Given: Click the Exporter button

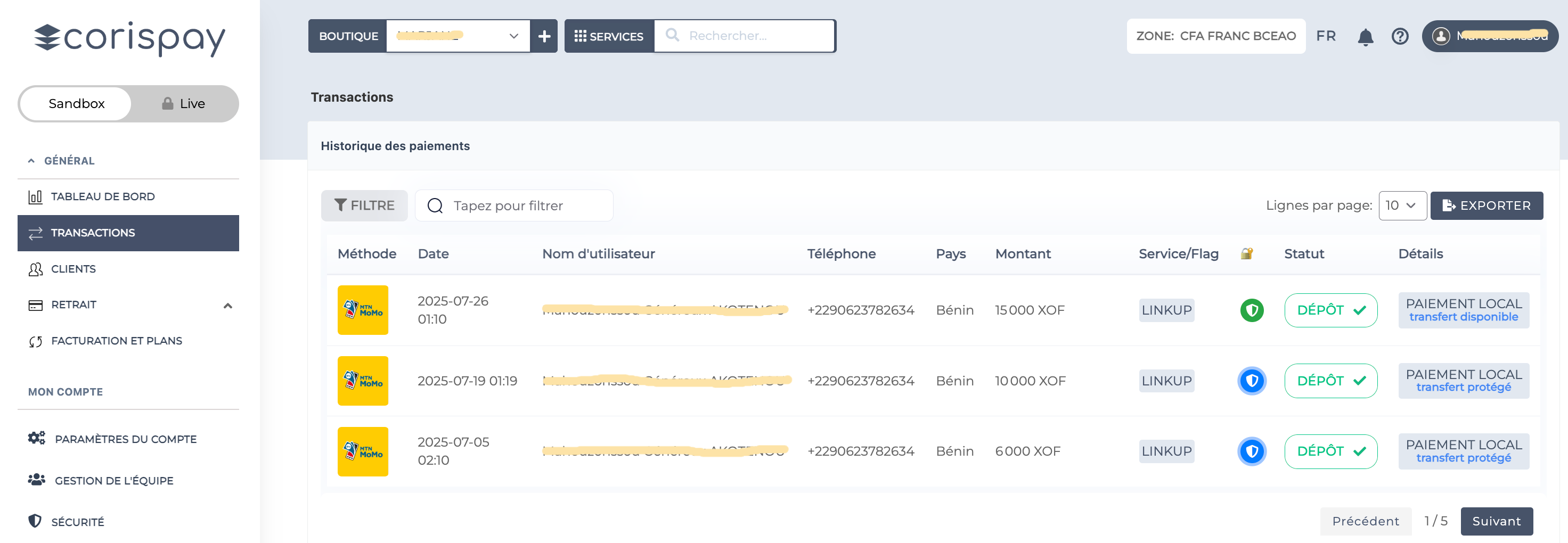Looking at the screenshot, I should pos(1486,206).
